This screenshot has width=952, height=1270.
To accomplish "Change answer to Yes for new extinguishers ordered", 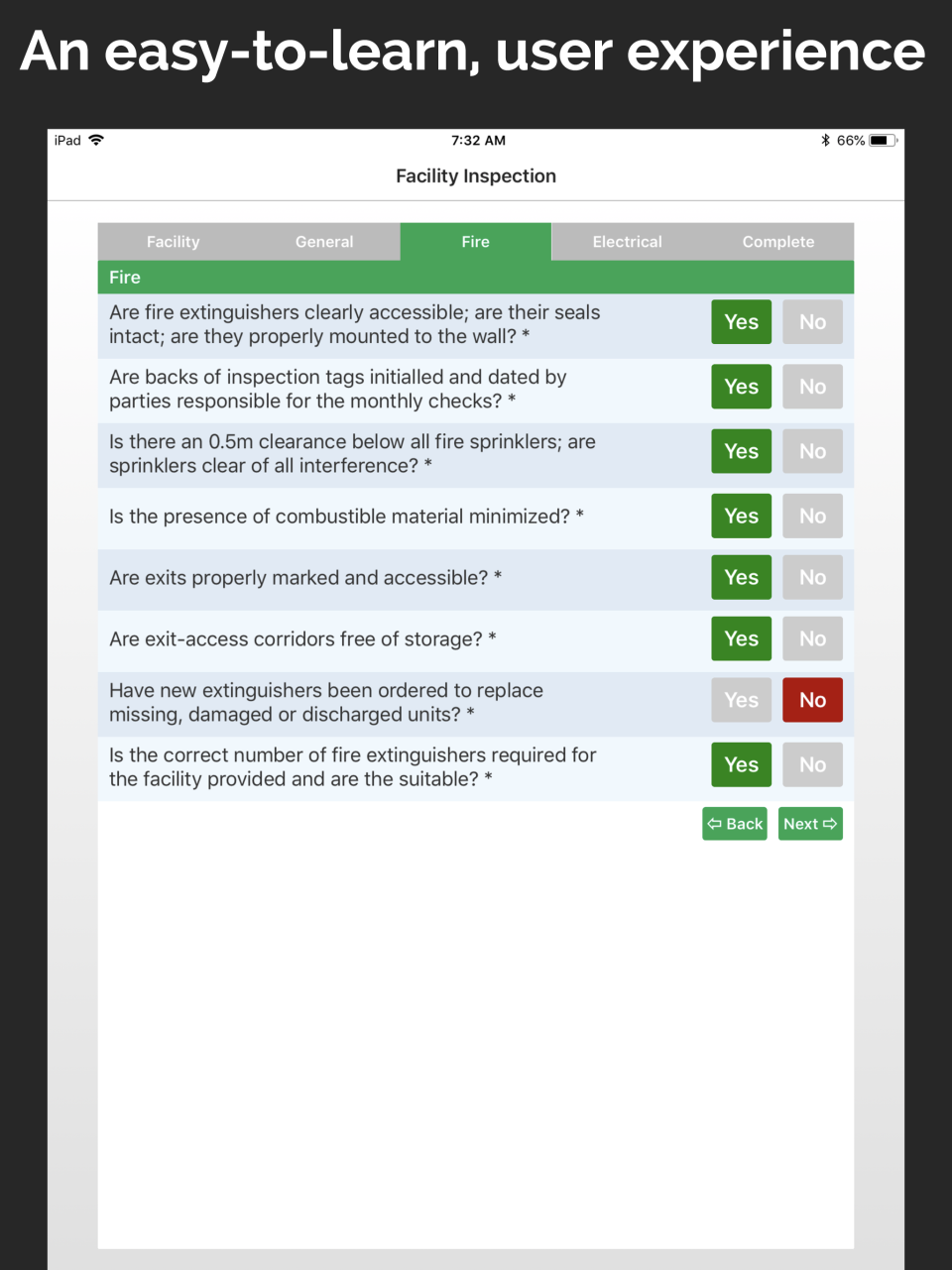I will 741,700.
